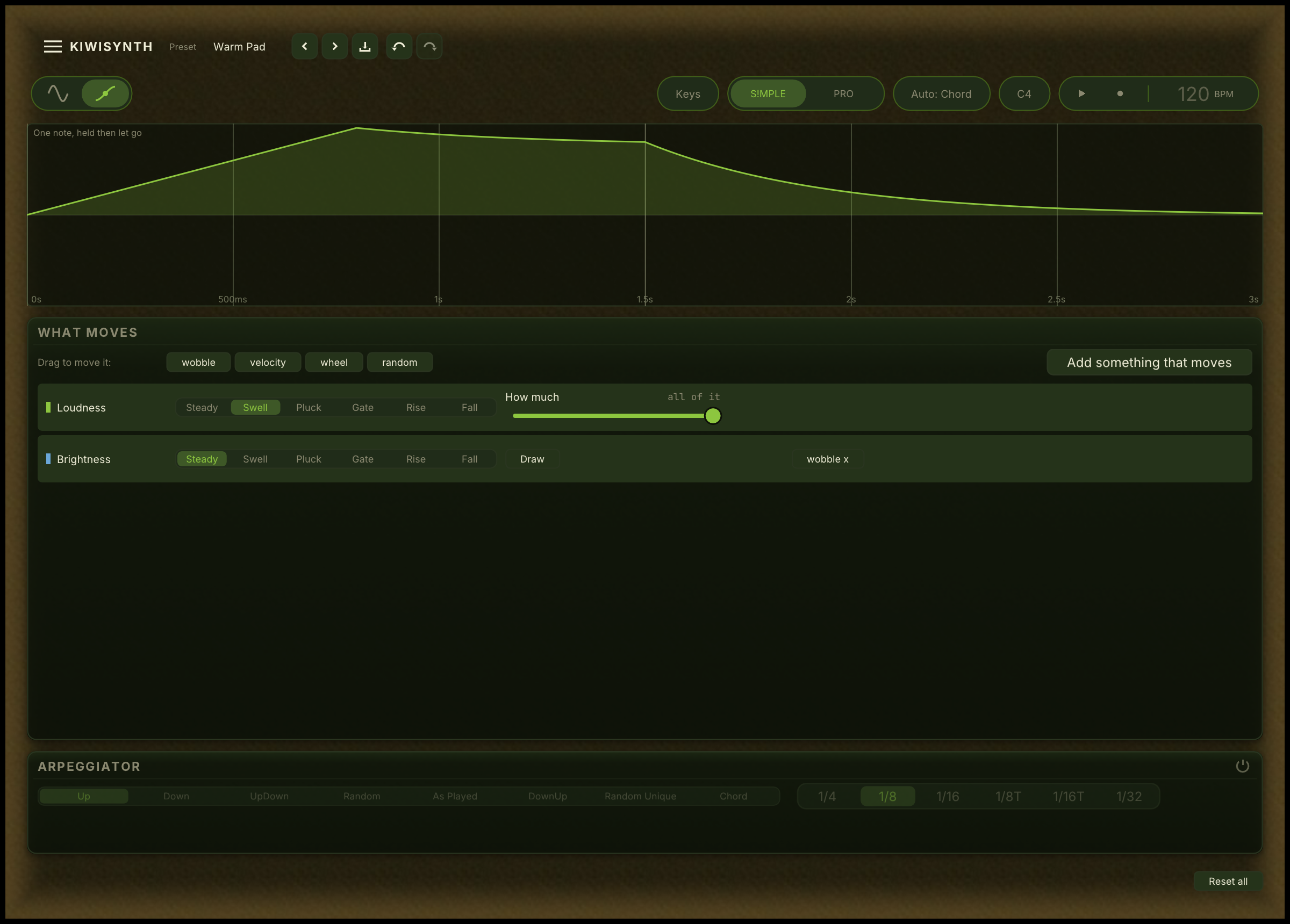
Task: Toggle the Arpeggiator power icon
Action: point(1243,766)
